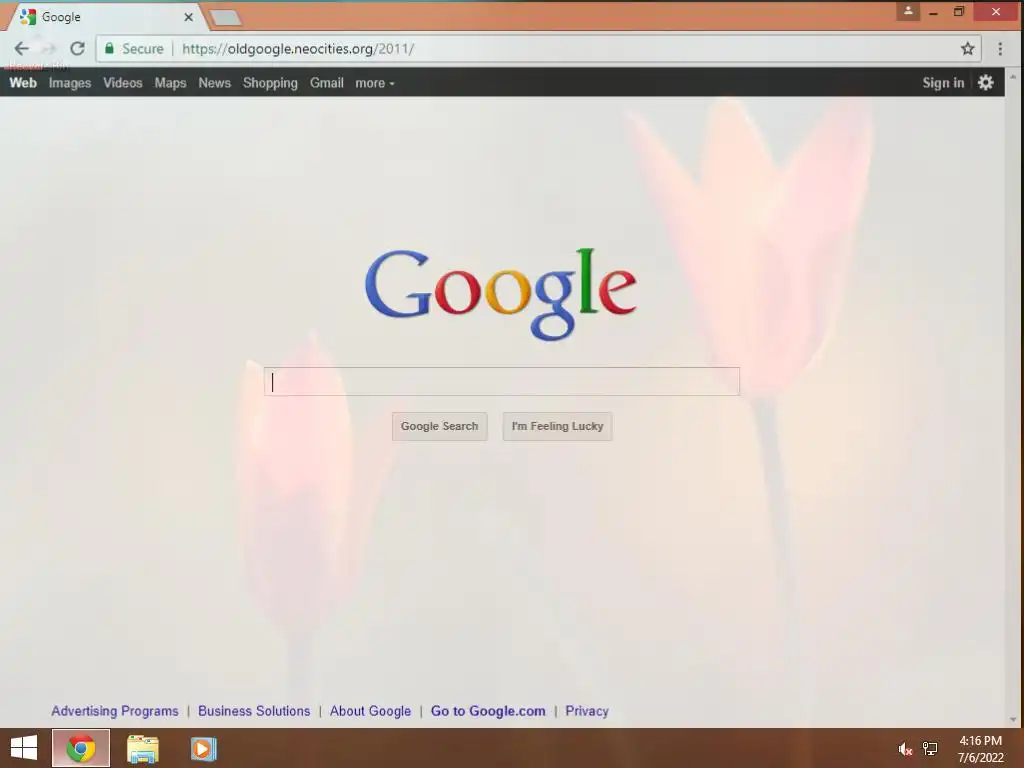Open Gmail from the top bar
This screenshot has height=768, width=1024.
[x=327, y=83]
